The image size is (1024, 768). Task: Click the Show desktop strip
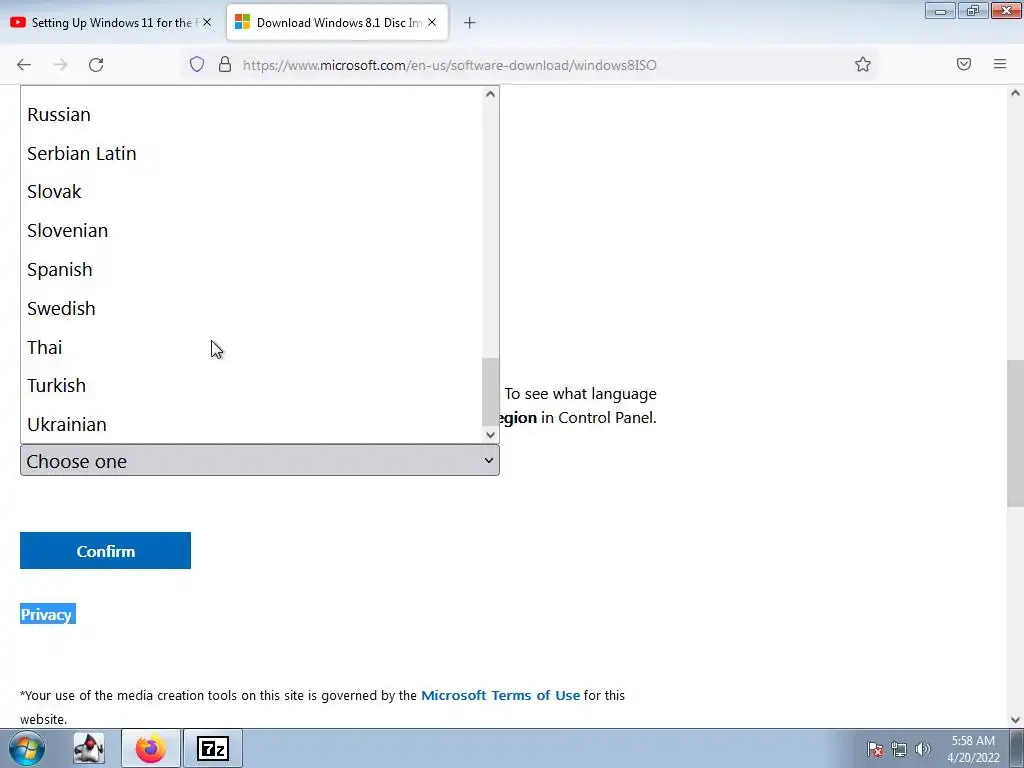1017,748
